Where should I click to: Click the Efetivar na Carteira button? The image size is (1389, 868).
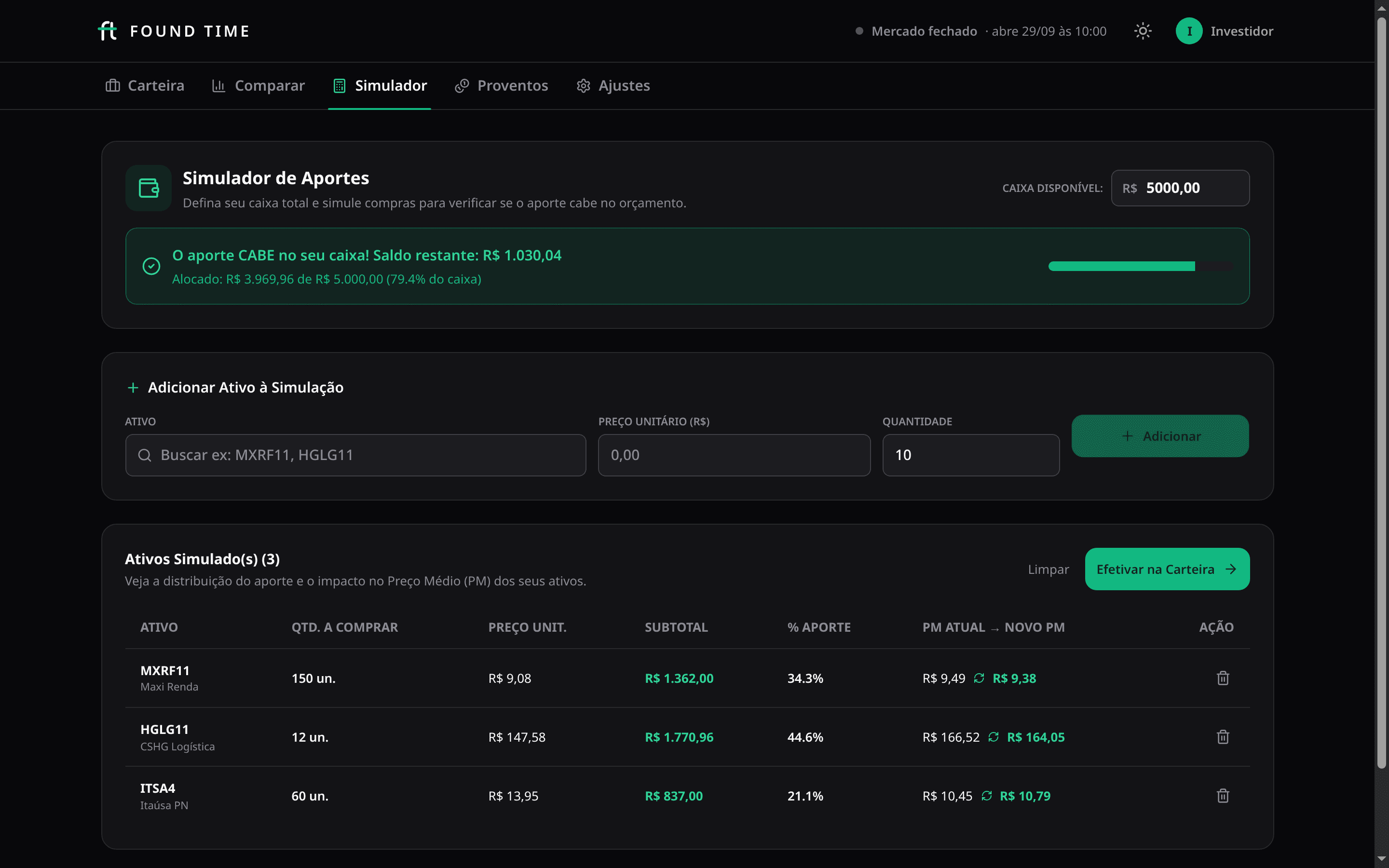click(x=1167, y=569)
